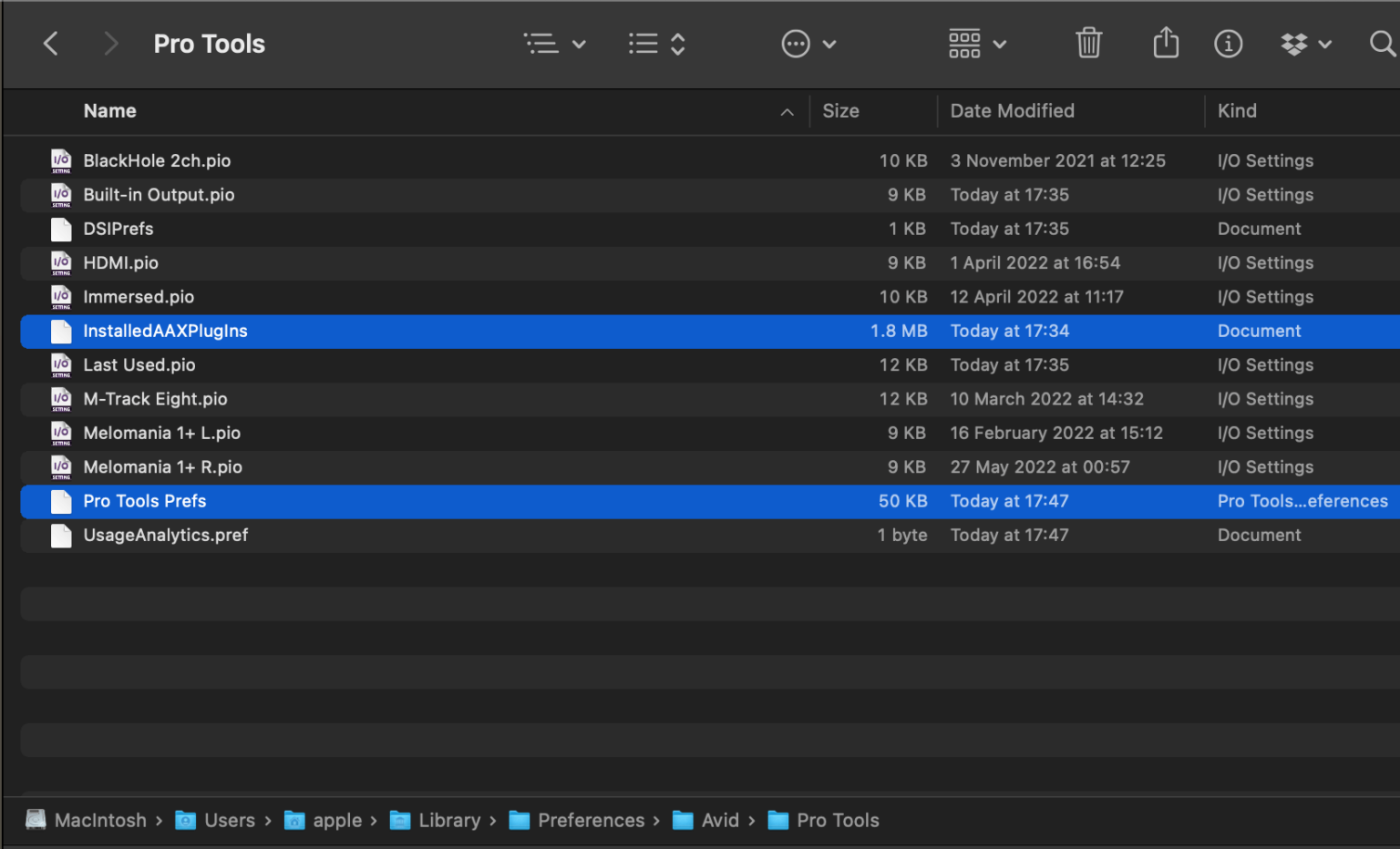This screenshot has width=1400, height=849.
Task: Click the trash delete icon in toolbar
Action: (x=1088, y=44)
